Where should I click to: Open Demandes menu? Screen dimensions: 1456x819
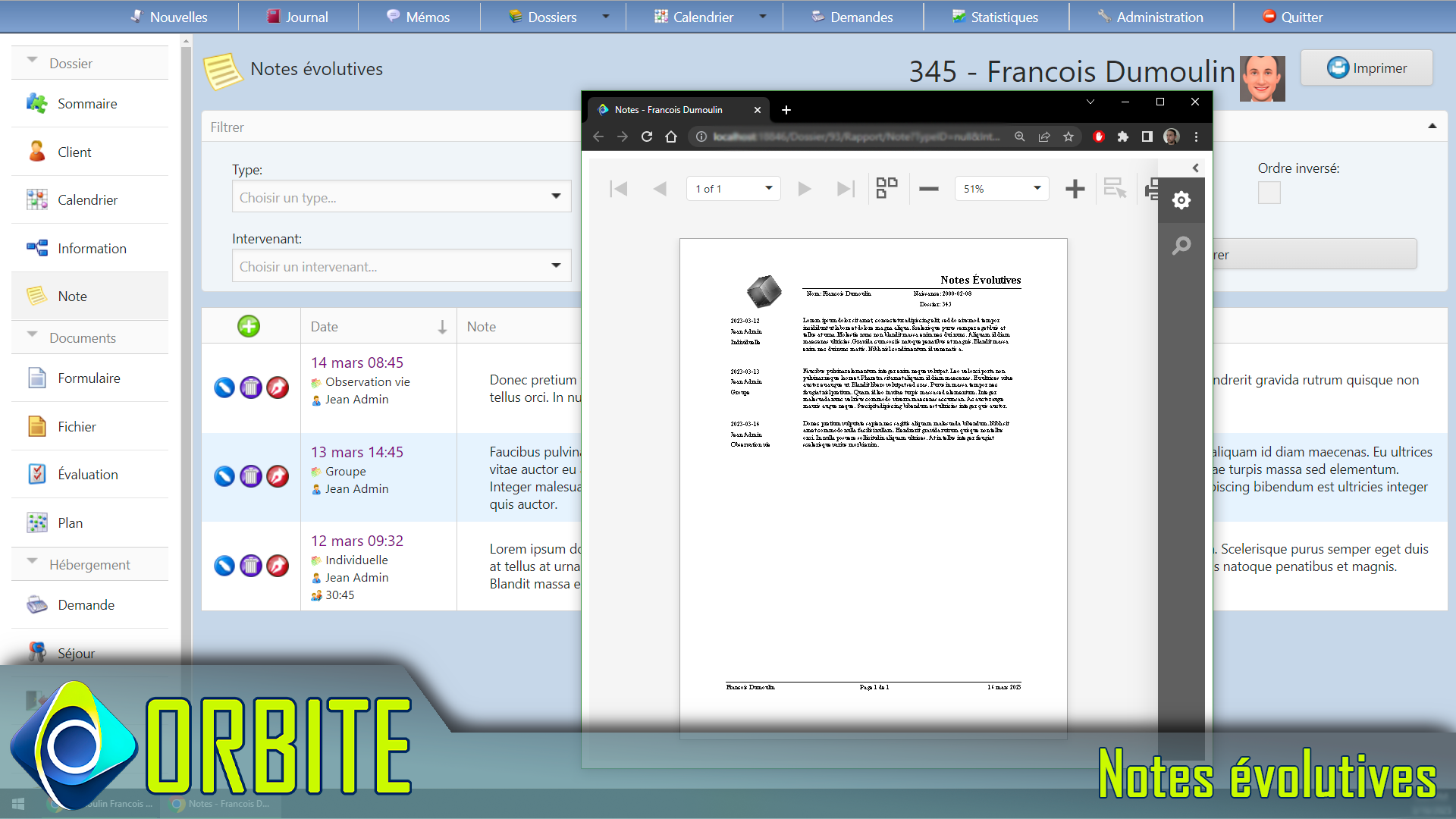coord(852,17)
